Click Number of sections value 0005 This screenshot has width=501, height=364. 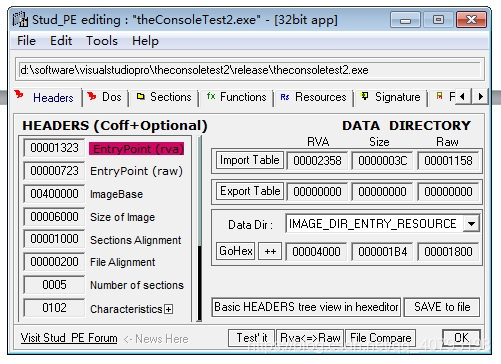tap(54, 285)
